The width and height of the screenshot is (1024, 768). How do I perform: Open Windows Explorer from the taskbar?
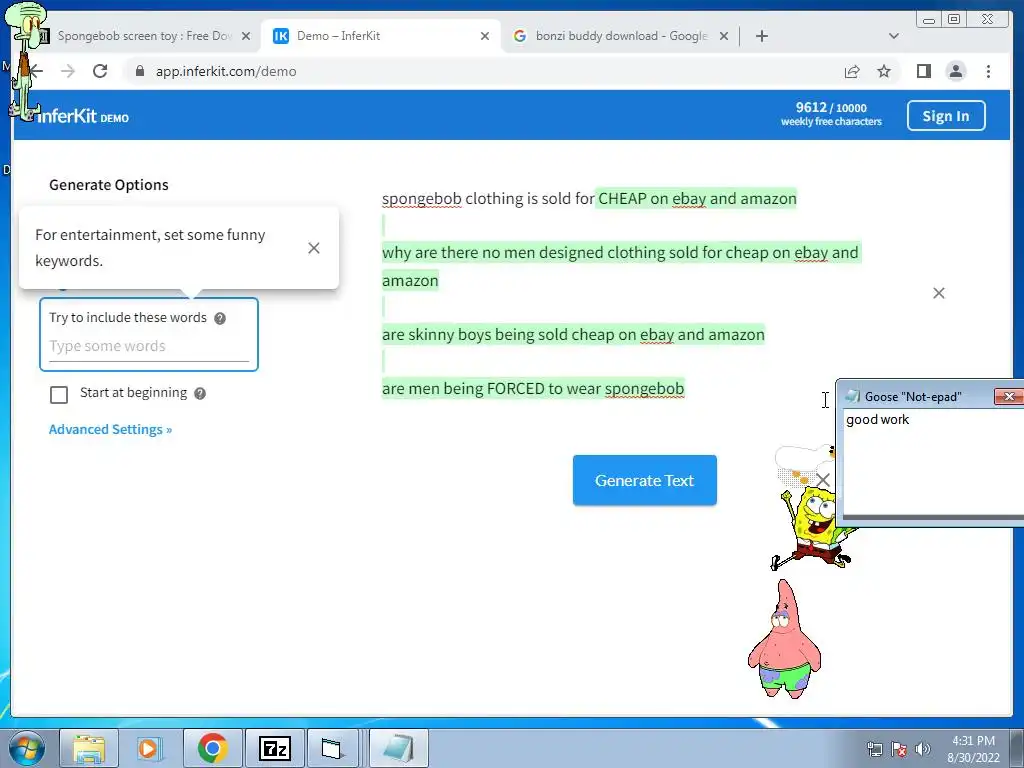89,748
